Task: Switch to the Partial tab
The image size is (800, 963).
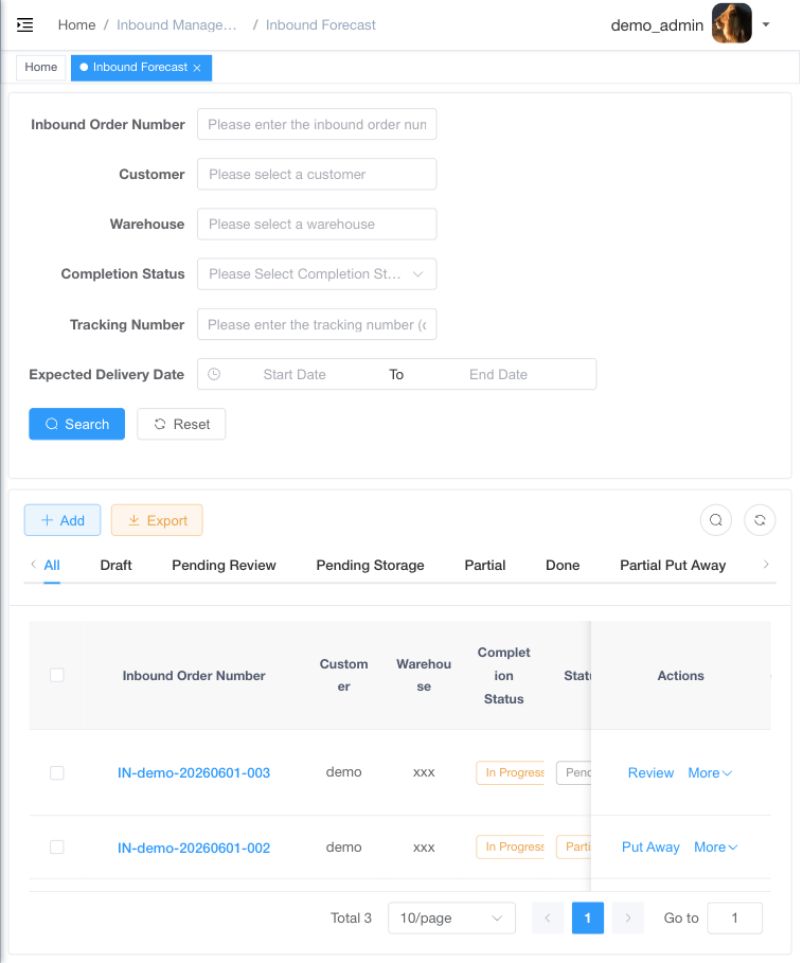Action: (484, 565)
